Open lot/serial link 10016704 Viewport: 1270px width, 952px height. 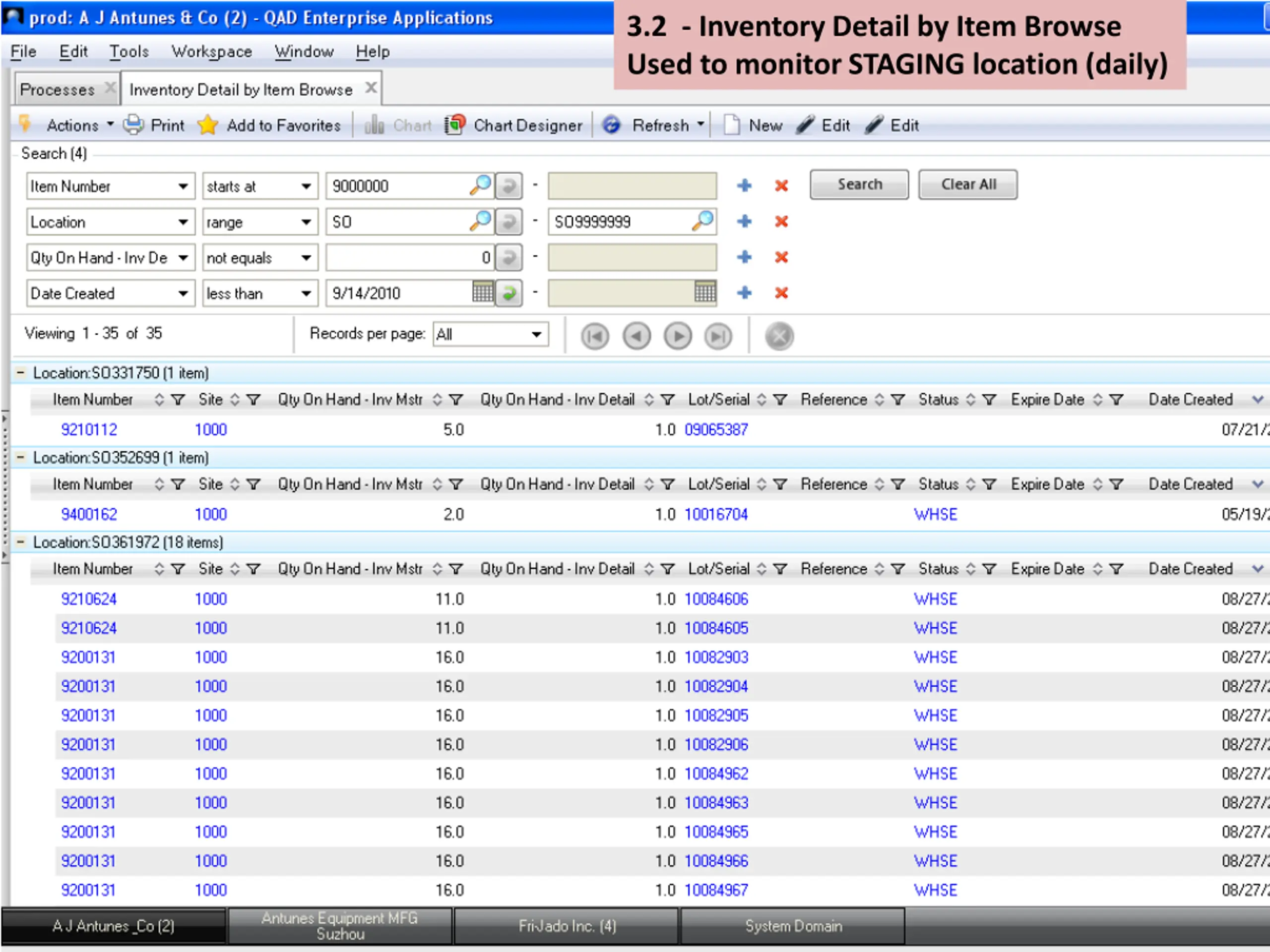pyautogui.click(x=716, y=514)
